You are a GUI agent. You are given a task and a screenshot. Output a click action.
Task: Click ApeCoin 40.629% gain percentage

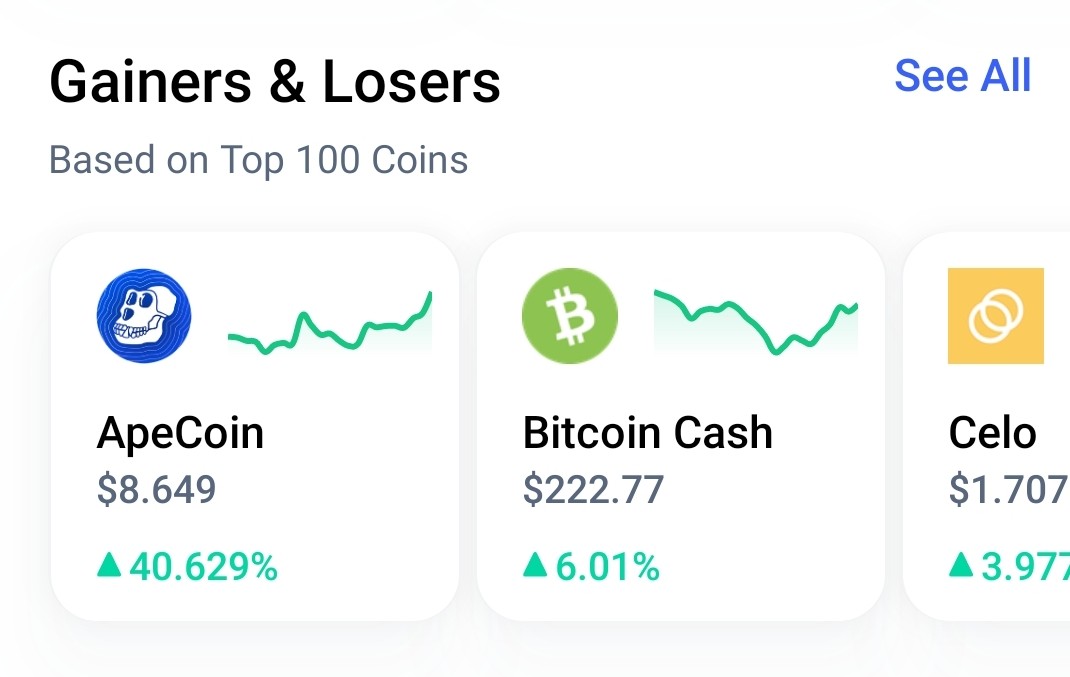click(x=203, y=566)
